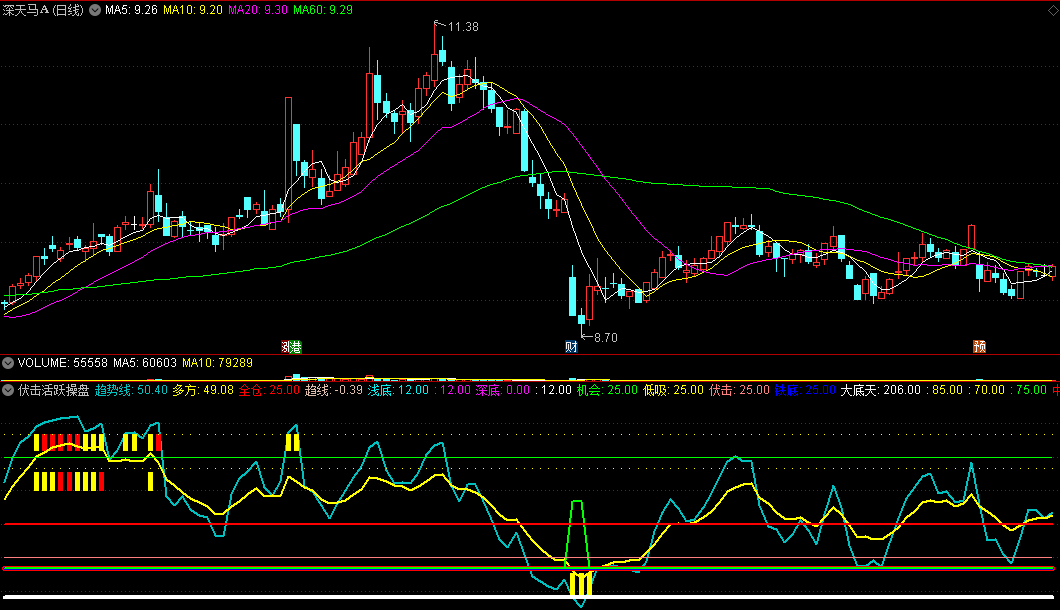The height and width of the screenshot is (610, 1060).
Task: Click the green 港 marker
Action: click(x=296, y=347)
